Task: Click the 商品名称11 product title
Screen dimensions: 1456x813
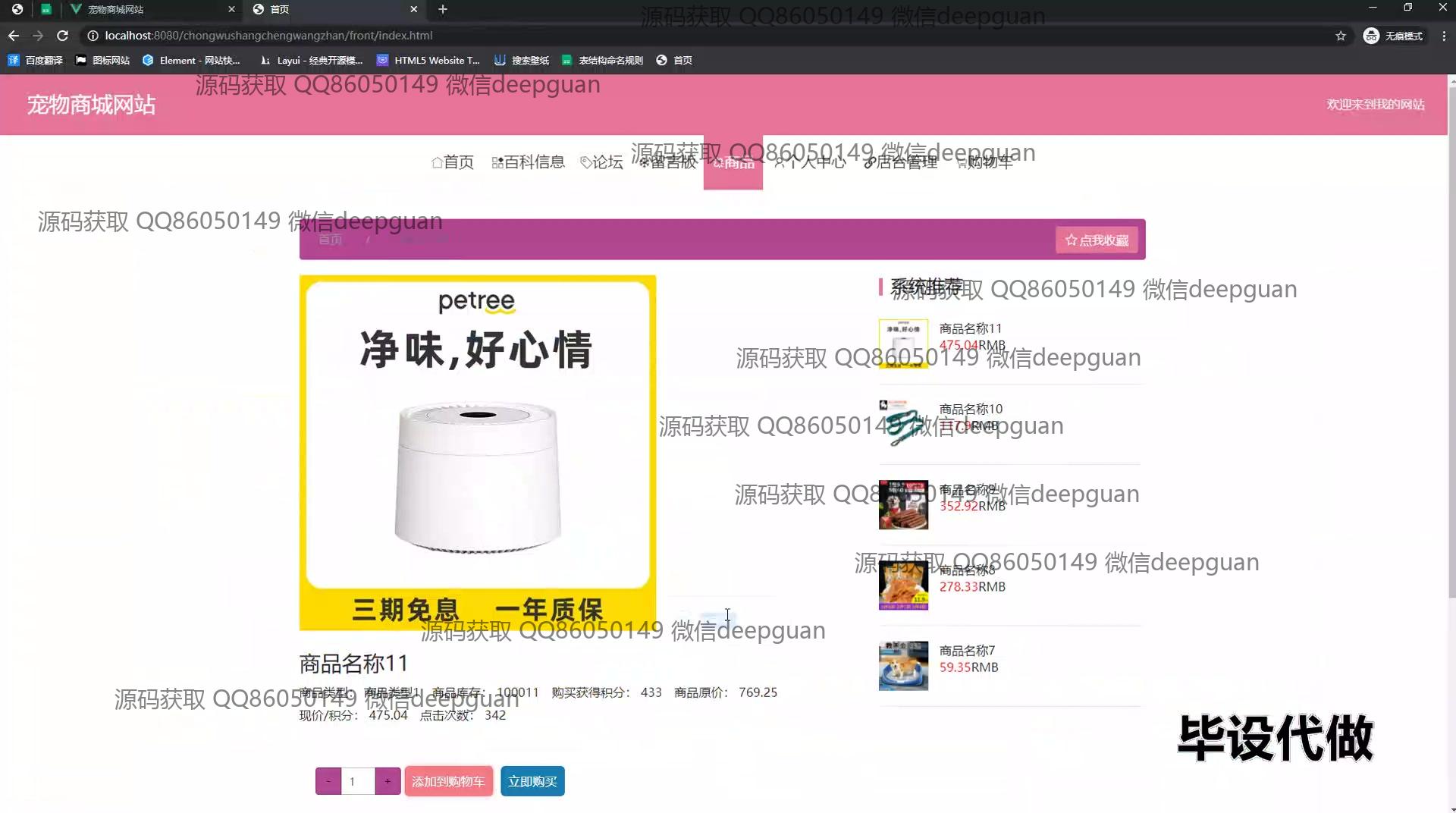Action: click(353, 664)
